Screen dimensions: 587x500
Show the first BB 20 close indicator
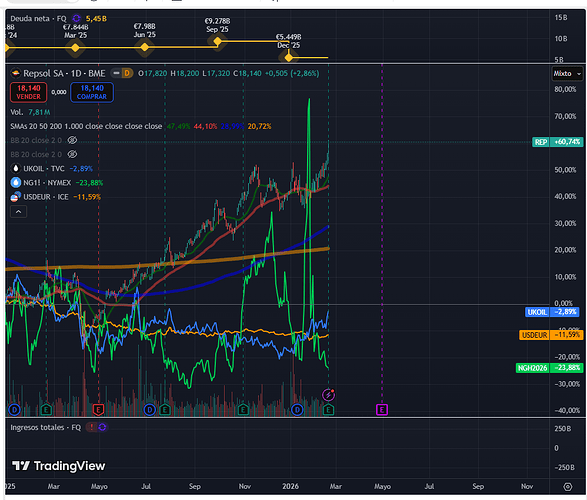[x=72, y=140]
